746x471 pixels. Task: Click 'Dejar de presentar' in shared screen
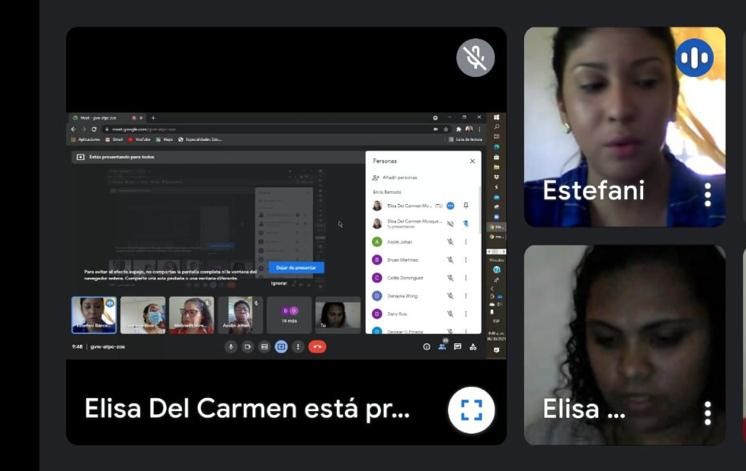click(296, 268)
